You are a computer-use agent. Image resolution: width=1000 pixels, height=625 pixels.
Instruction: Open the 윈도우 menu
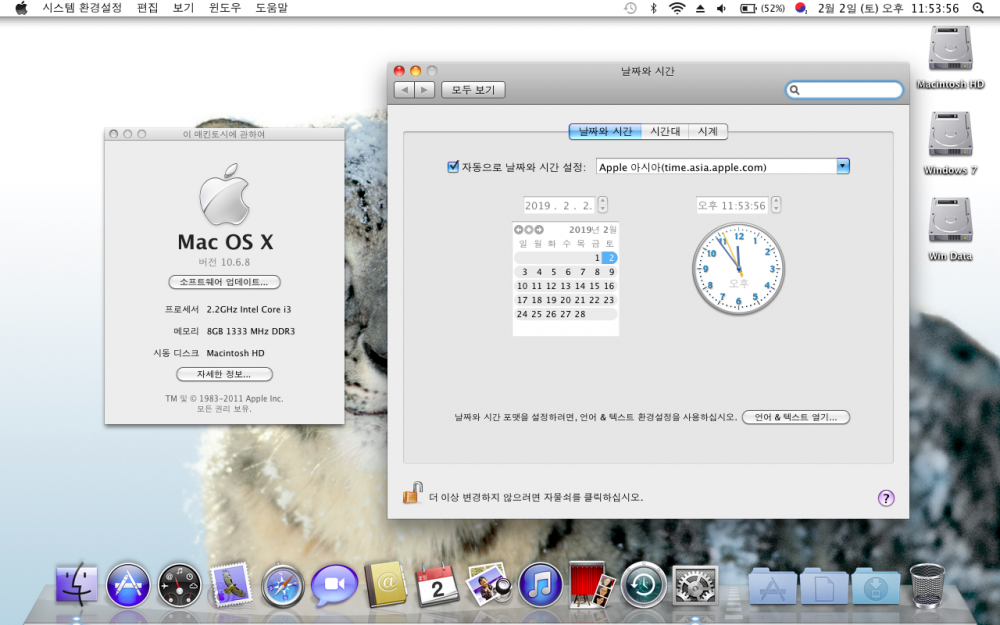pos(225,8)
